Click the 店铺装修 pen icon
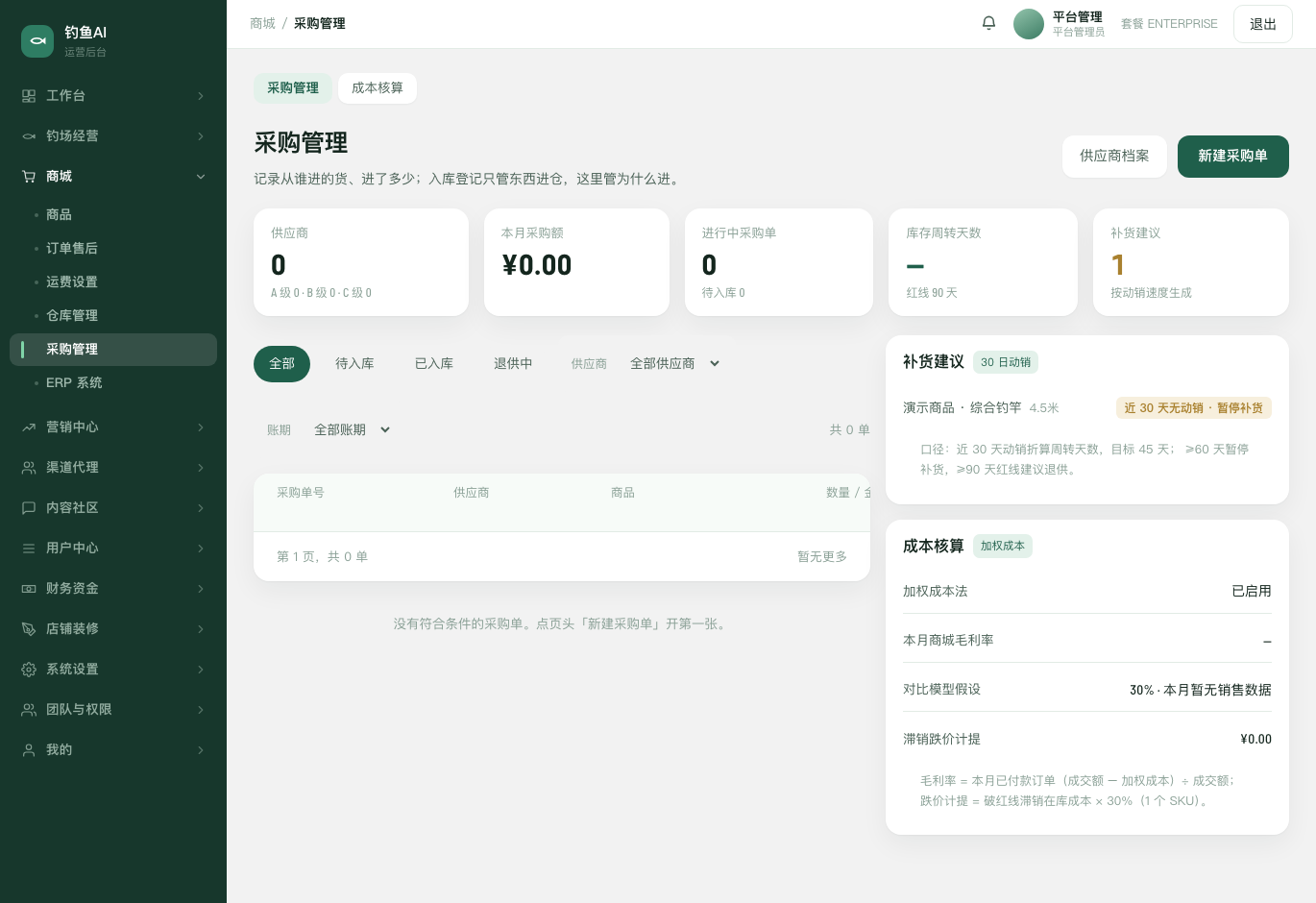Viewport: 1316px width, 903px height. pos(29,629)
